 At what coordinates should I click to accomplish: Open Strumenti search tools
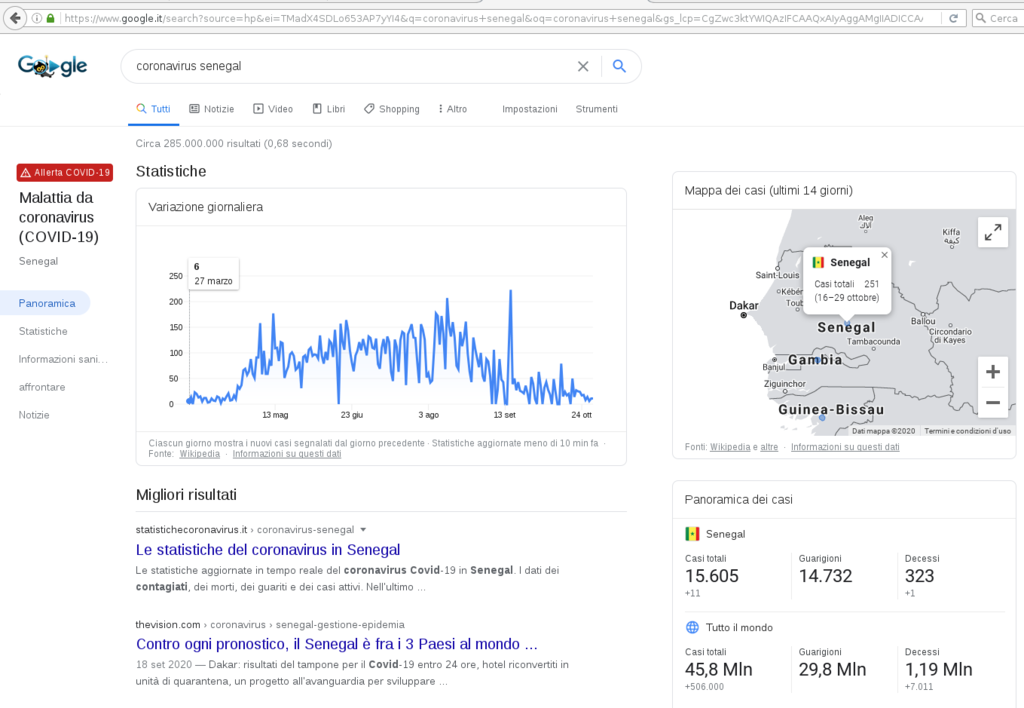click(596, 109)
